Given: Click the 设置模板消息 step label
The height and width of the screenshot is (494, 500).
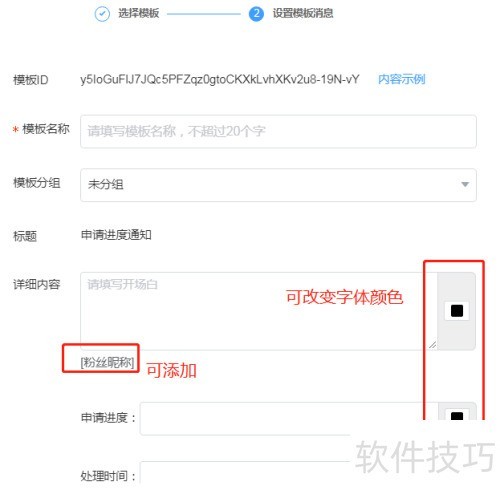Looking at the screenshot, I should coord(303,13).
